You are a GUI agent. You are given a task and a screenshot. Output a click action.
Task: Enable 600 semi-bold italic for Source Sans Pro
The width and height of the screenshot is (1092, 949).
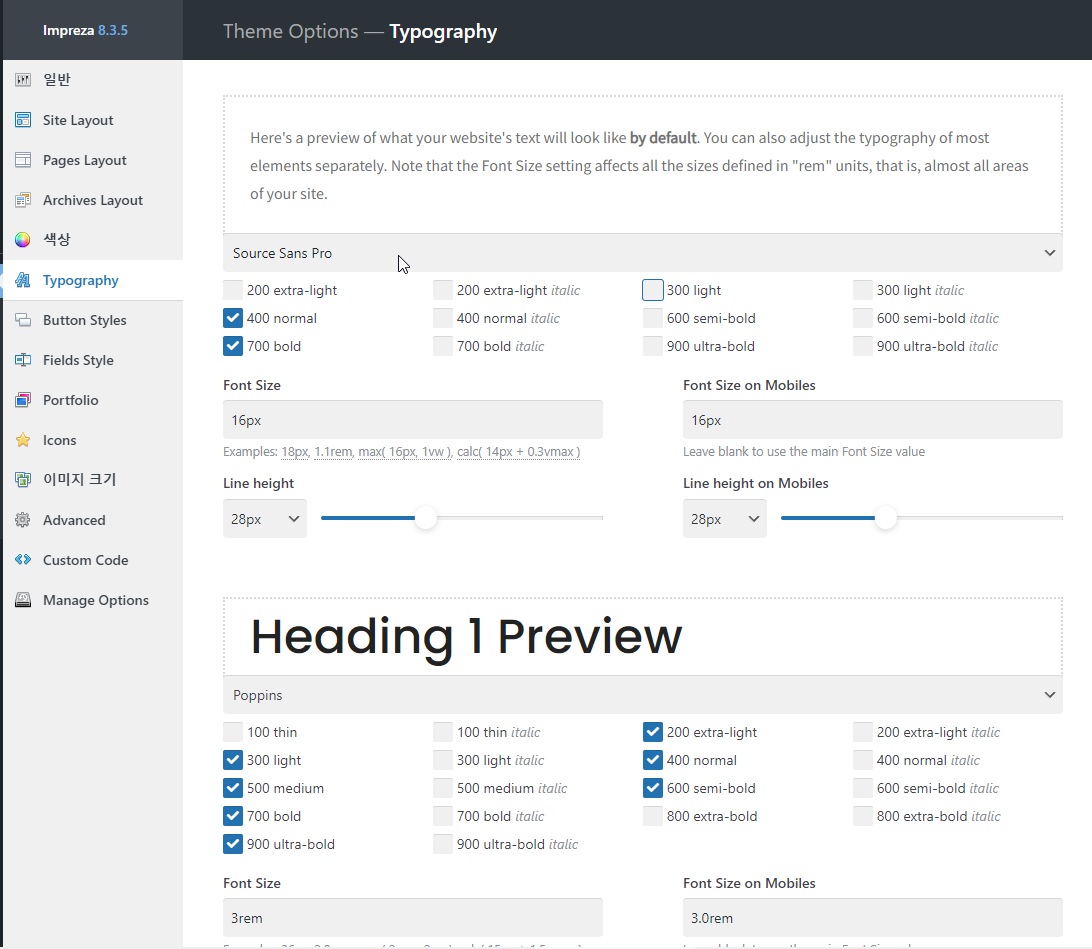click(863, 317)
